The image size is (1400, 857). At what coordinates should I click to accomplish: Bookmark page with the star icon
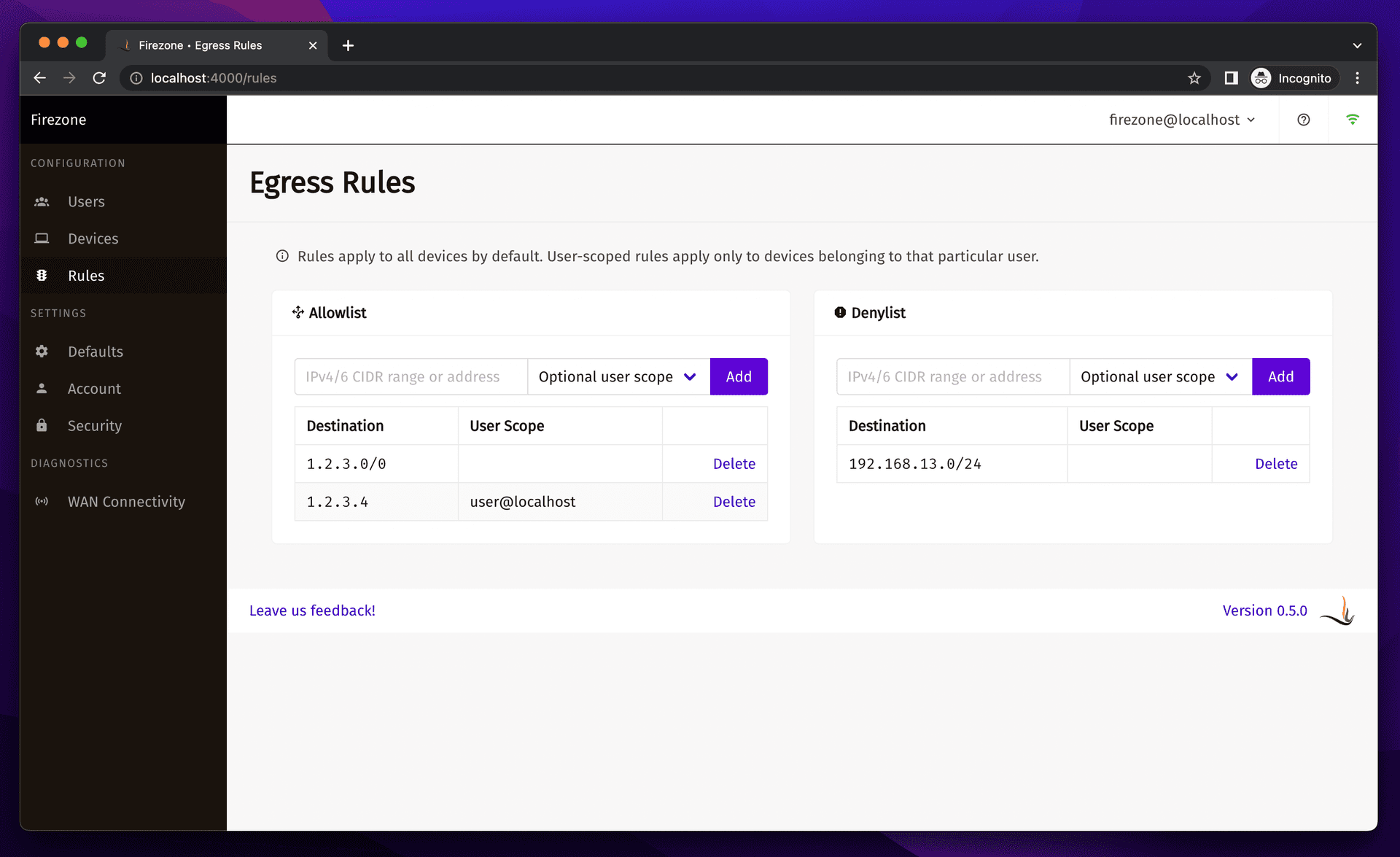click(1194, 78)
